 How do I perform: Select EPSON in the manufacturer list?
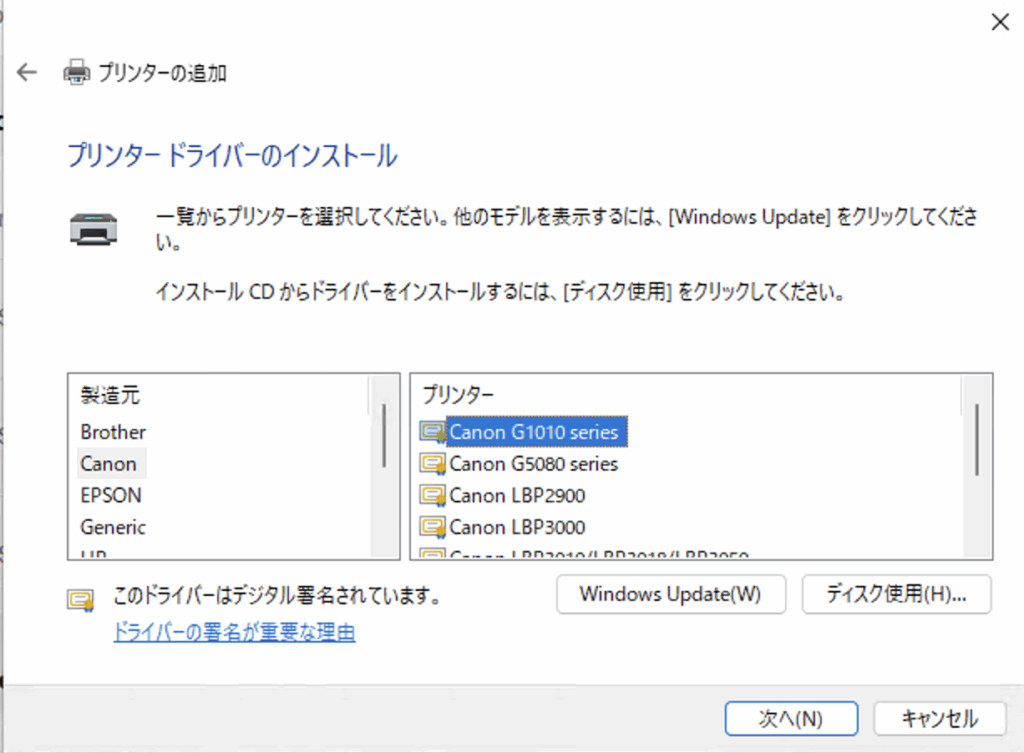(x=111, y=495)
